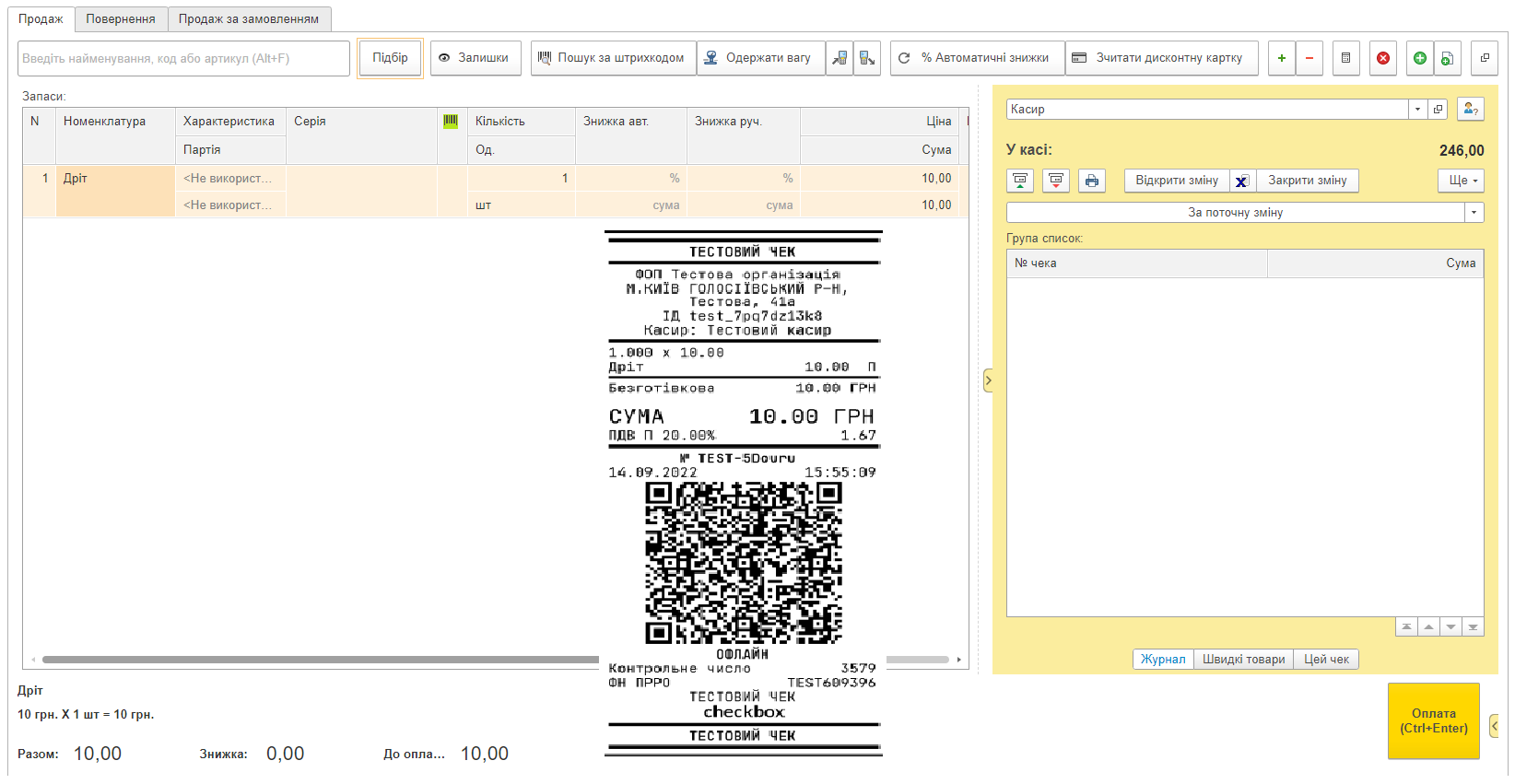Click the Відкрити зміну button

tap(1177, 181)
